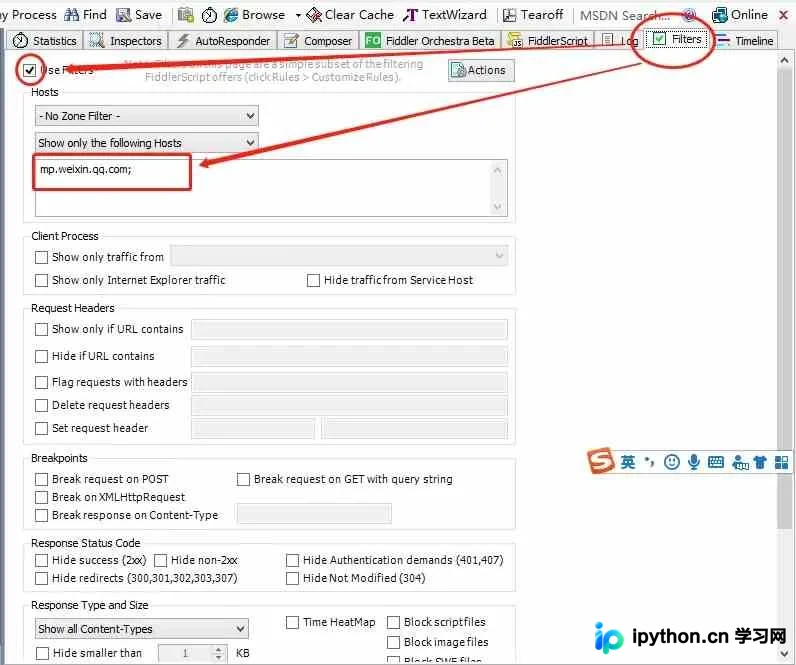
Task: Click the Tearoff toolbar button
Action: click(533, 15)
